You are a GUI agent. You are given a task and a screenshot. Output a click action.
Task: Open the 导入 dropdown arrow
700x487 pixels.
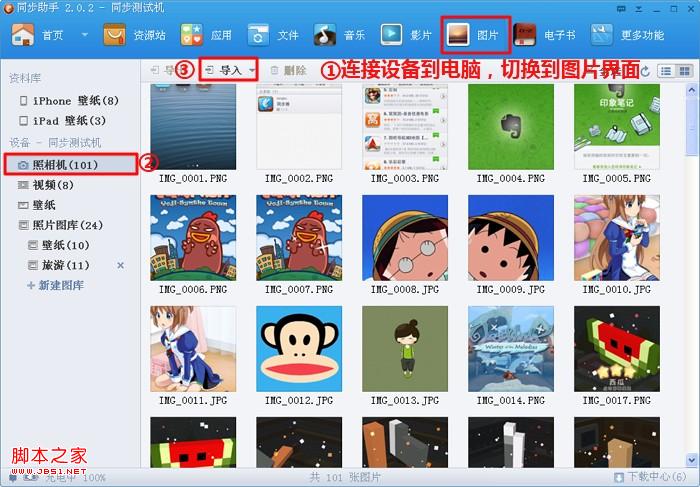tap(252, 70)
